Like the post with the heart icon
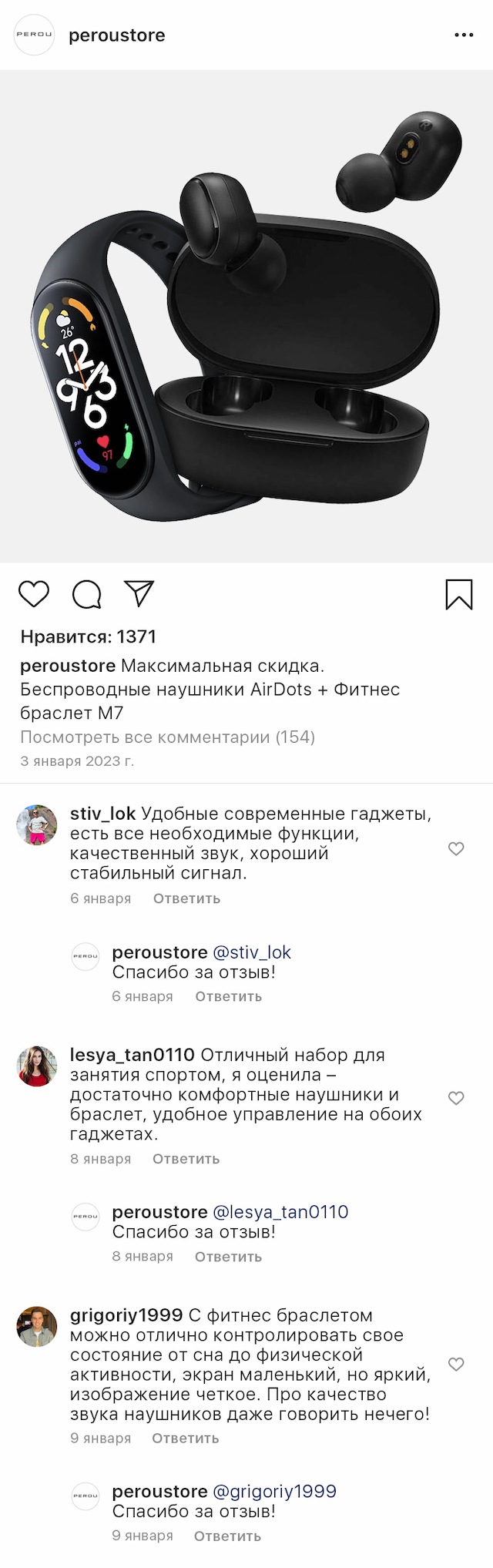 pos(34,594)
